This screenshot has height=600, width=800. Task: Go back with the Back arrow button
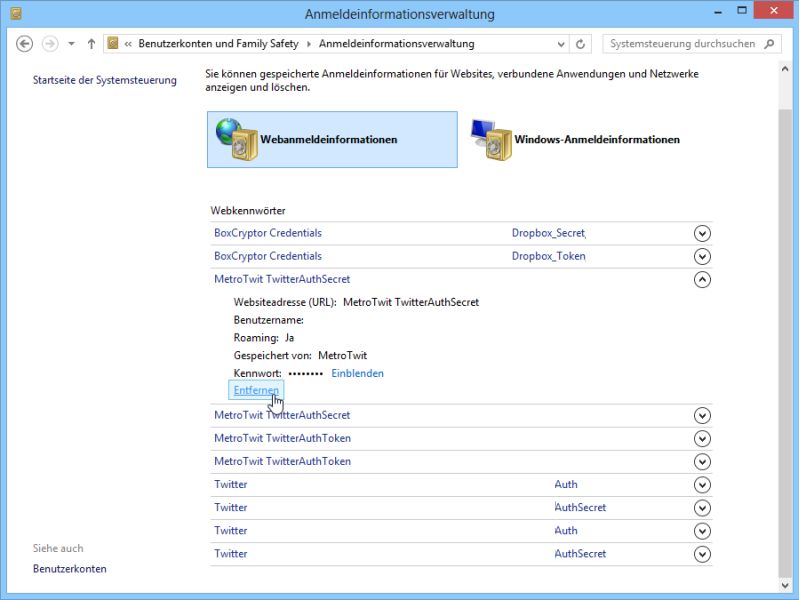pyautogui.click(x=24, y=44)
